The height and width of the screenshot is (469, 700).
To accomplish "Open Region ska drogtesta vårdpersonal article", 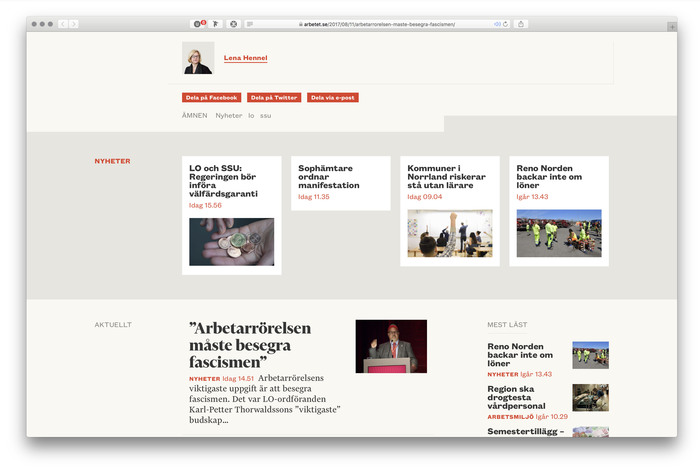I will (517, 397).
